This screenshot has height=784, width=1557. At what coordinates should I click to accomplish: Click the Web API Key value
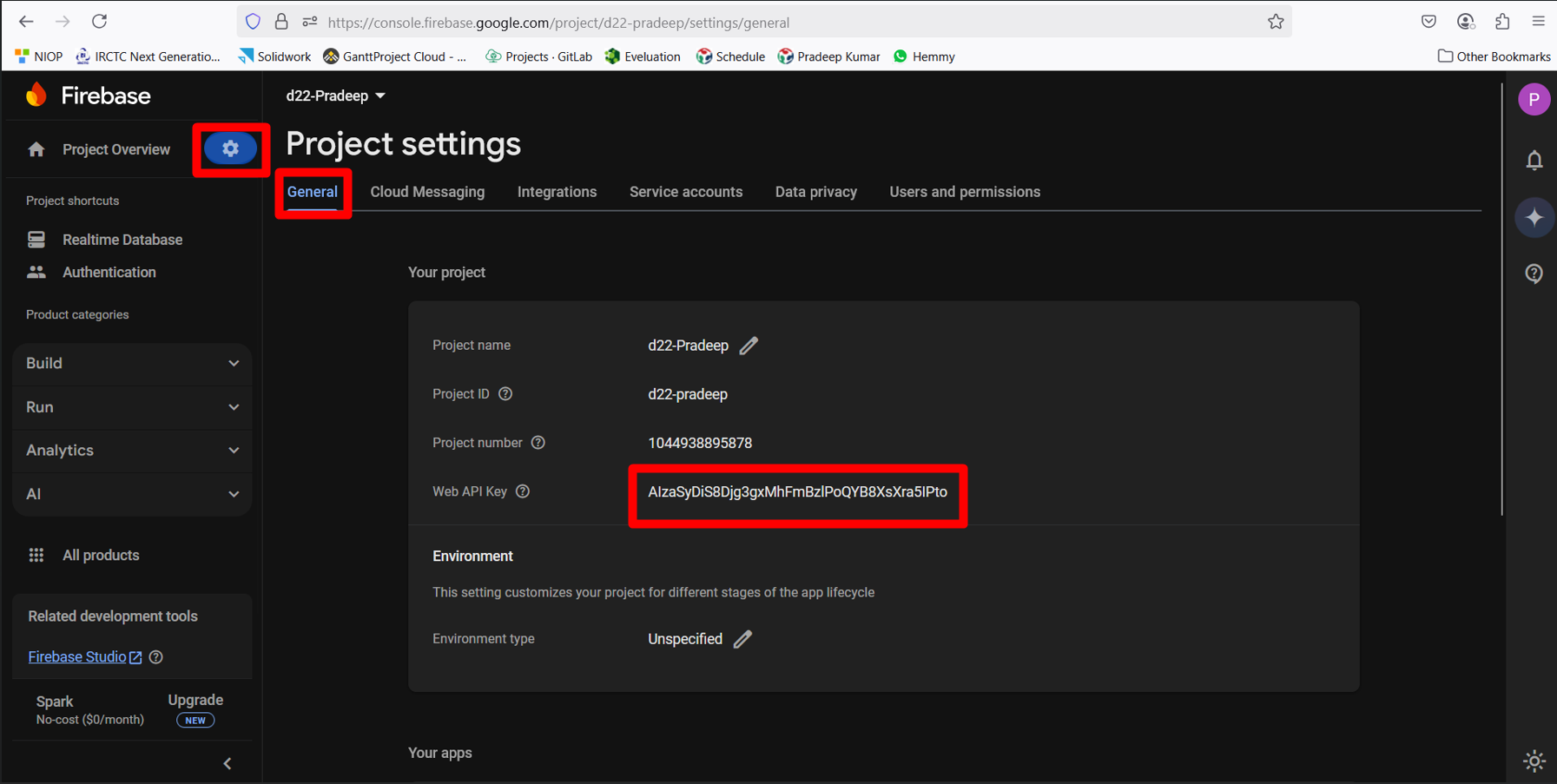(x=798, y=492)
